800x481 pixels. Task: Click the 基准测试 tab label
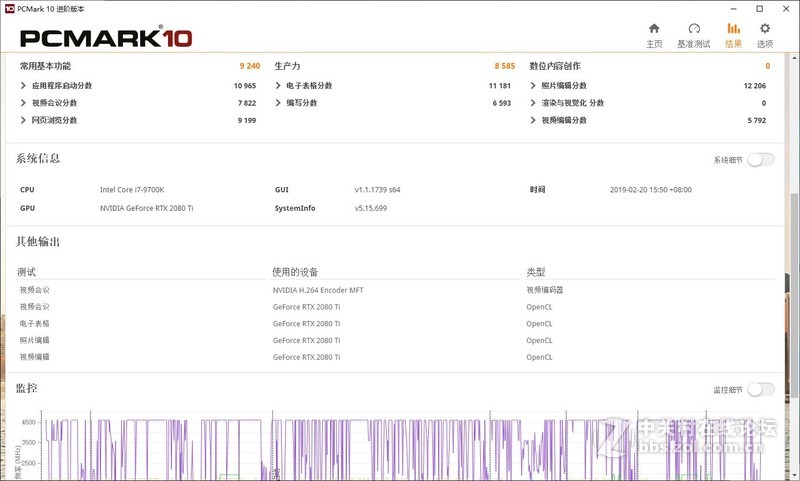tap(694, 44)
